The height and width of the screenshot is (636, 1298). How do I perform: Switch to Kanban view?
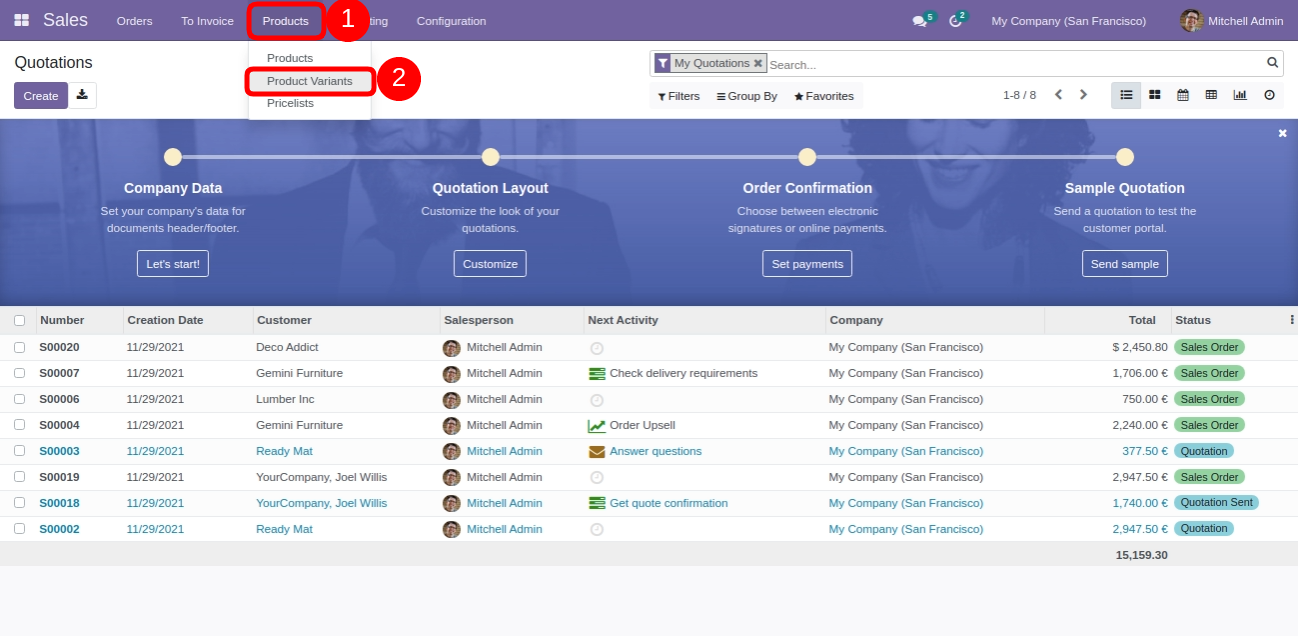1154,95
